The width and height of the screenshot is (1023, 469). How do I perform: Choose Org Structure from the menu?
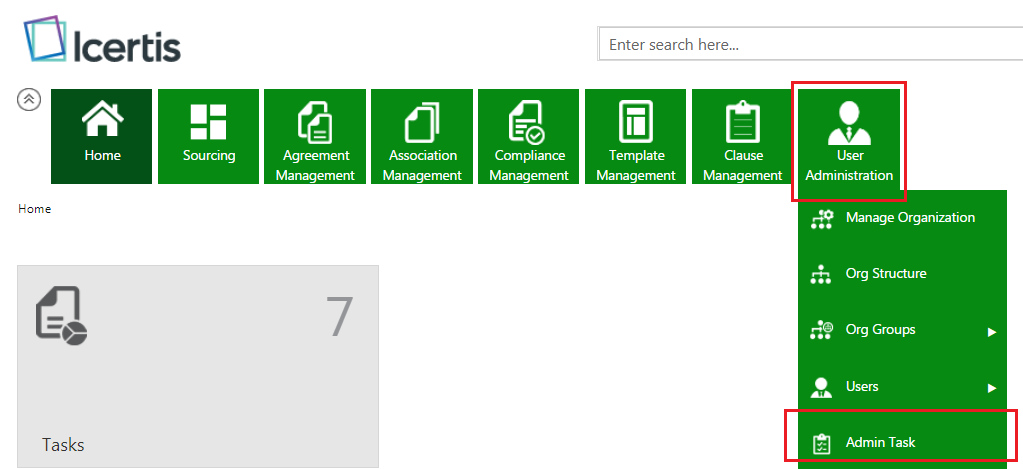tap(885, 274)
